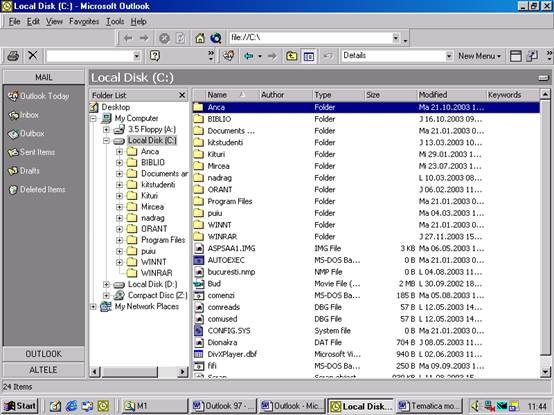This screenshot has height=415, width=554.
Task: Open the Help question-mark icon
Action: pos(155,56)
